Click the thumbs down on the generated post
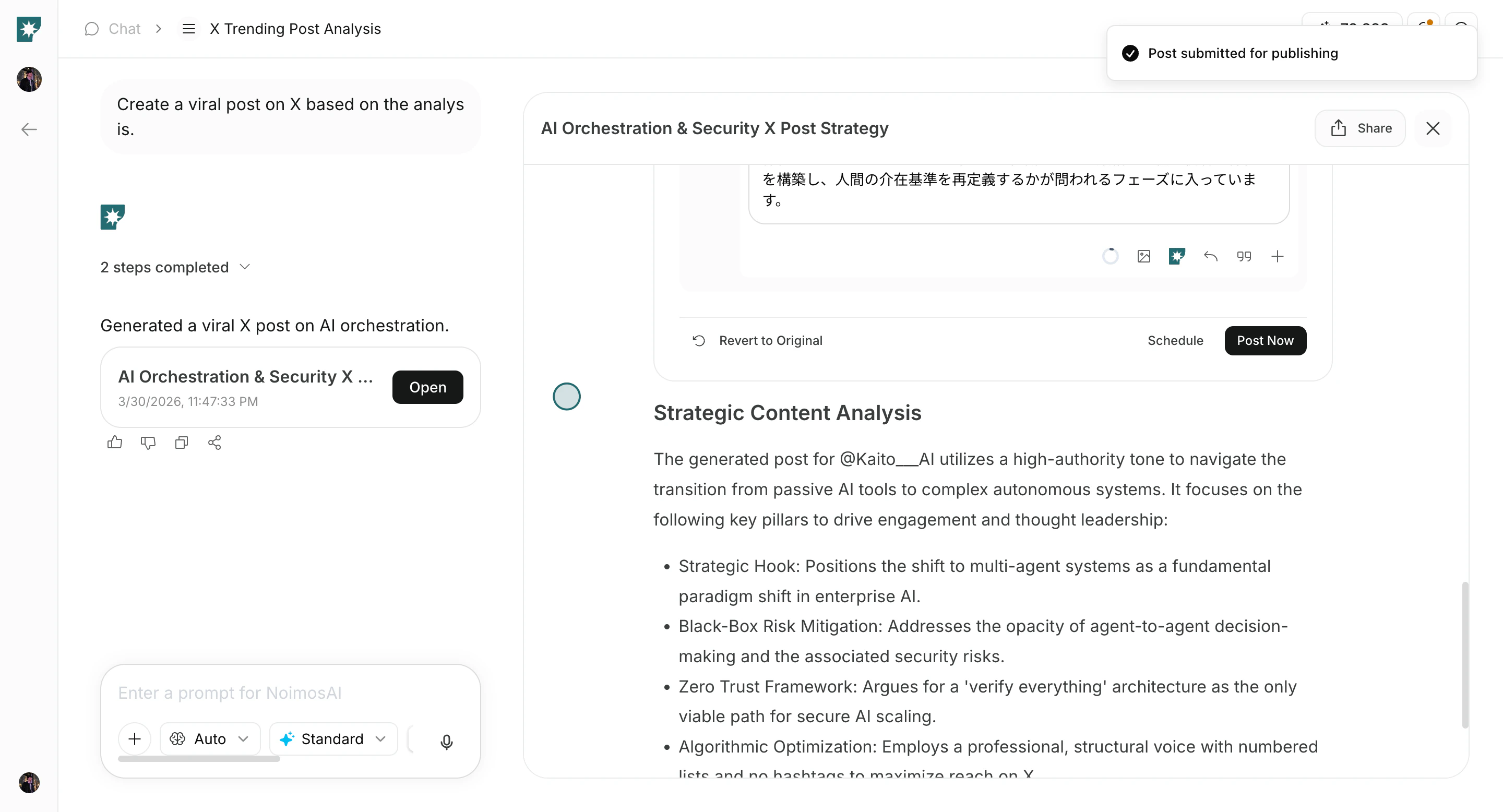Image resolution: width=1503 pixels, height=812 pixels. pyautogui.click(x=148, y=443)
